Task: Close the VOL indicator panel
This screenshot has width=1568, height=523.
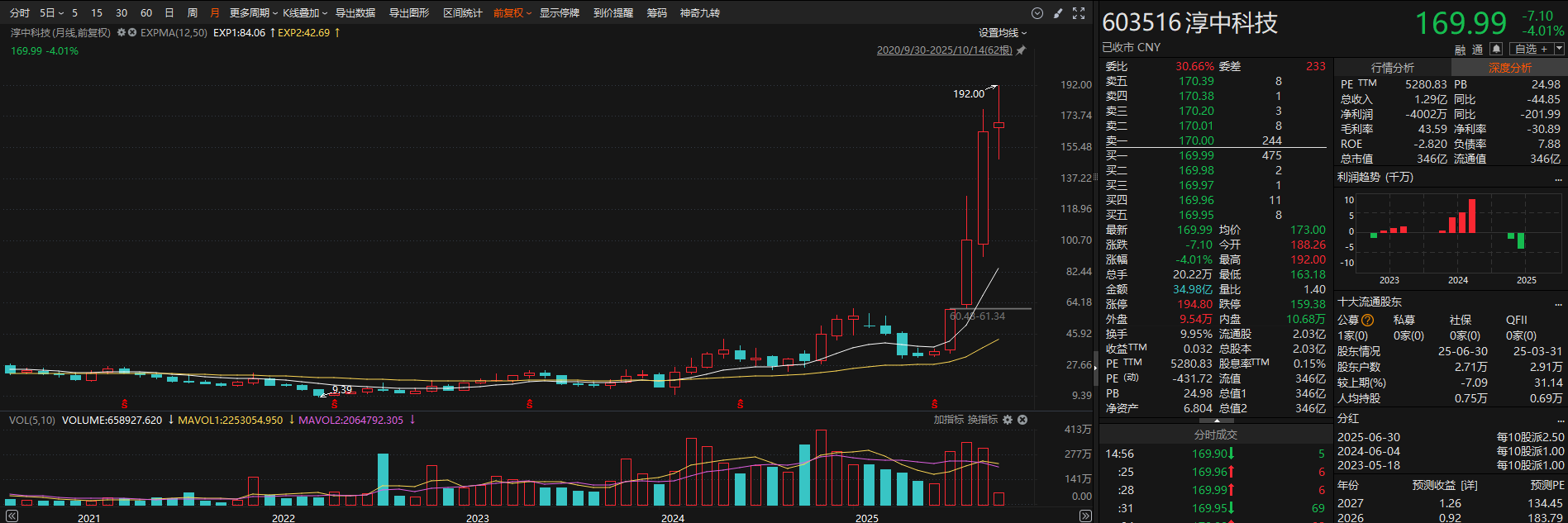Action: (1022, 420)
